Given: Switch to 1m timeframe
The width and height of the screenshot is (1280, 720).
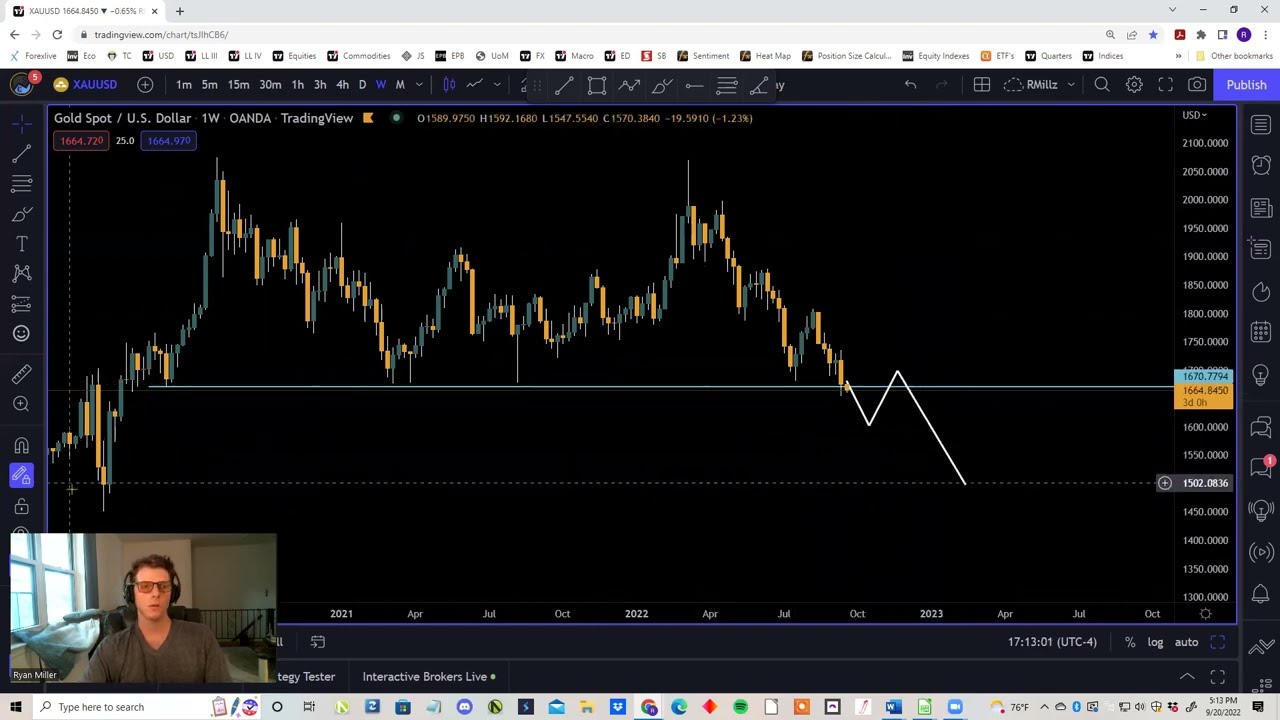Looking at the screenshot, I should [x=184, y=85].
